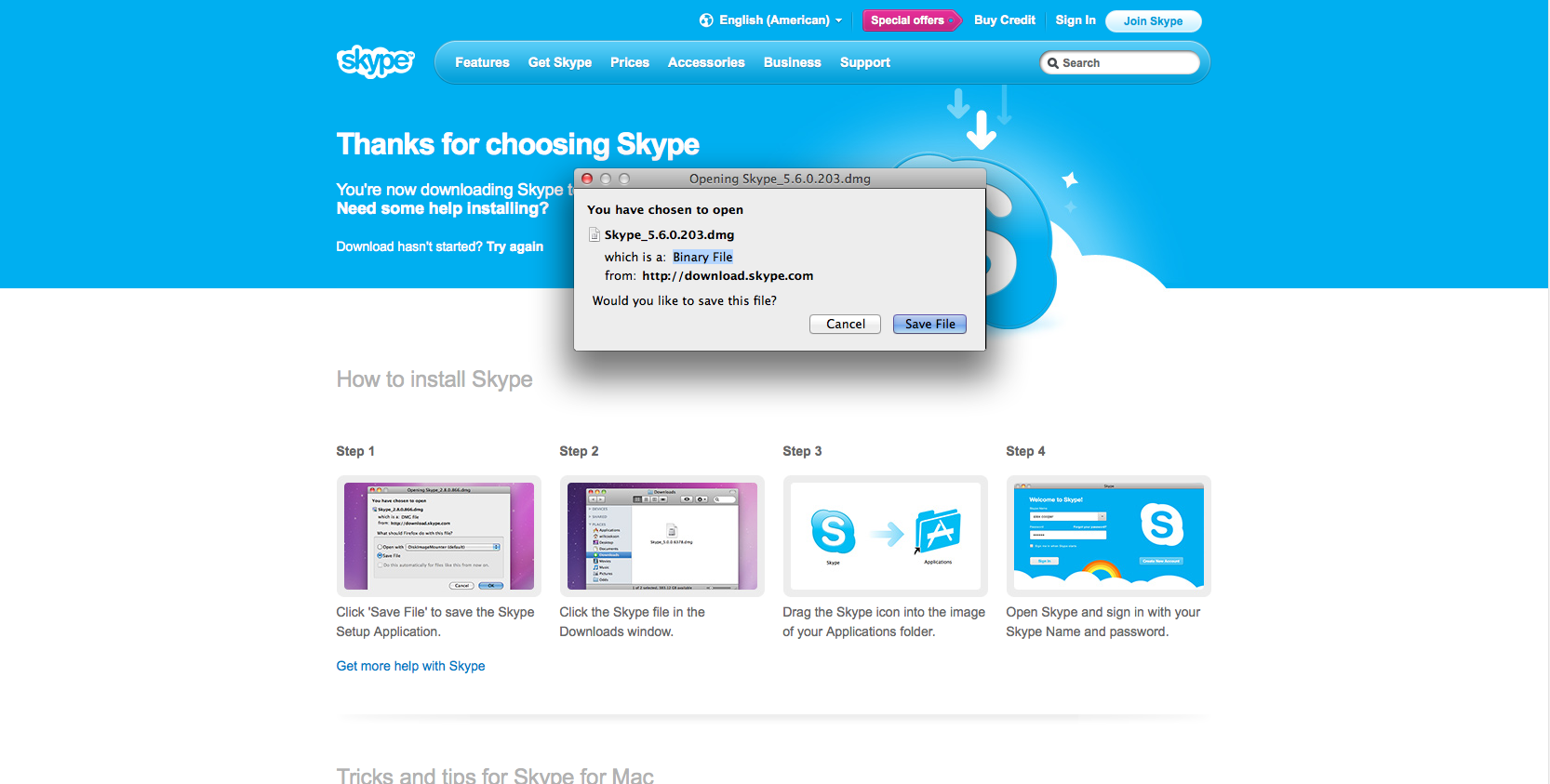
Task: Click the Skype_5.6.0.203.dmg filename
Action: click(669, 235)
